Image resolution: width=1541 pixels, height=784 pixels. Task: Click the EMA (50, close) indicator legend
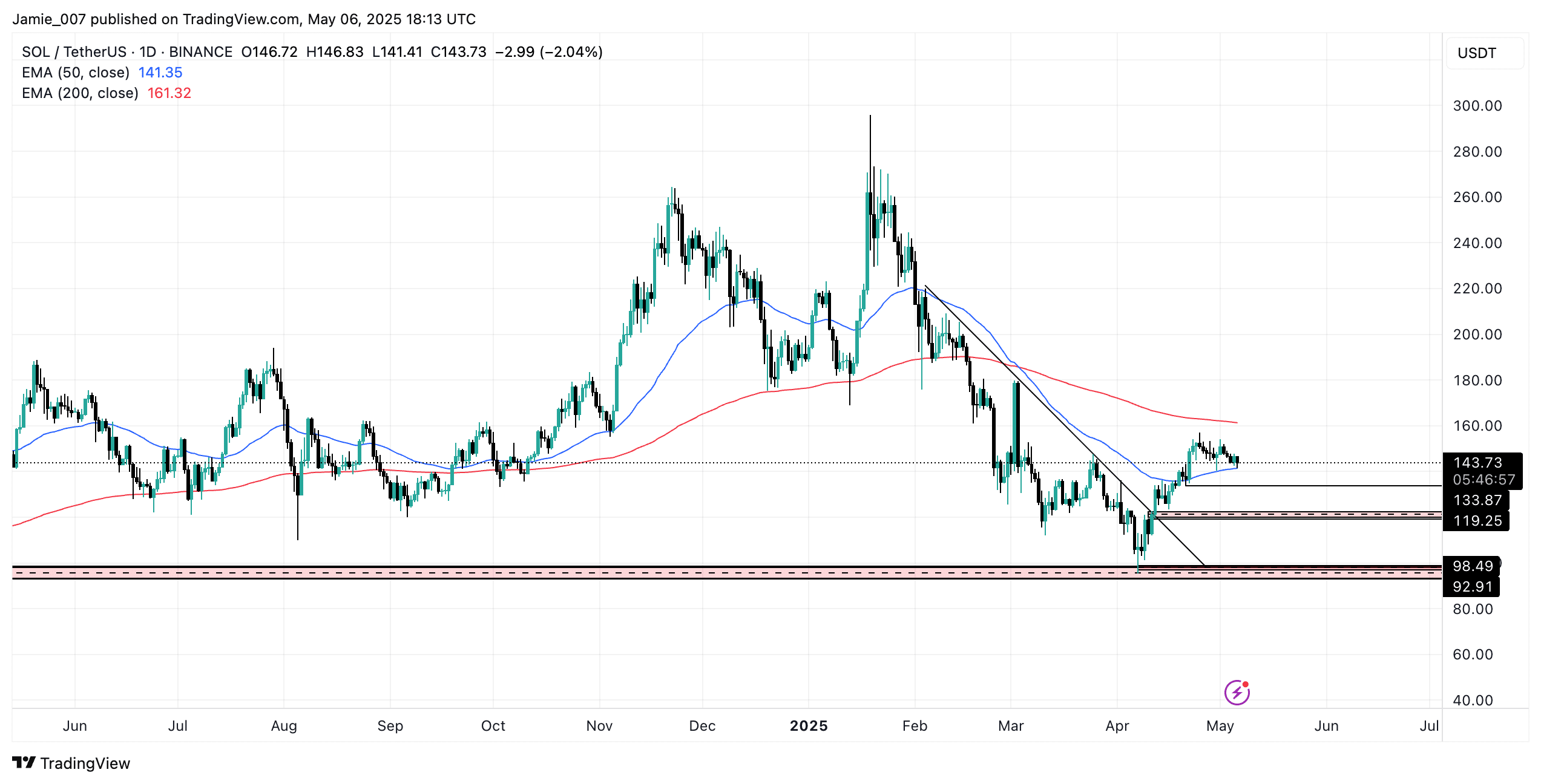[76, 73]
